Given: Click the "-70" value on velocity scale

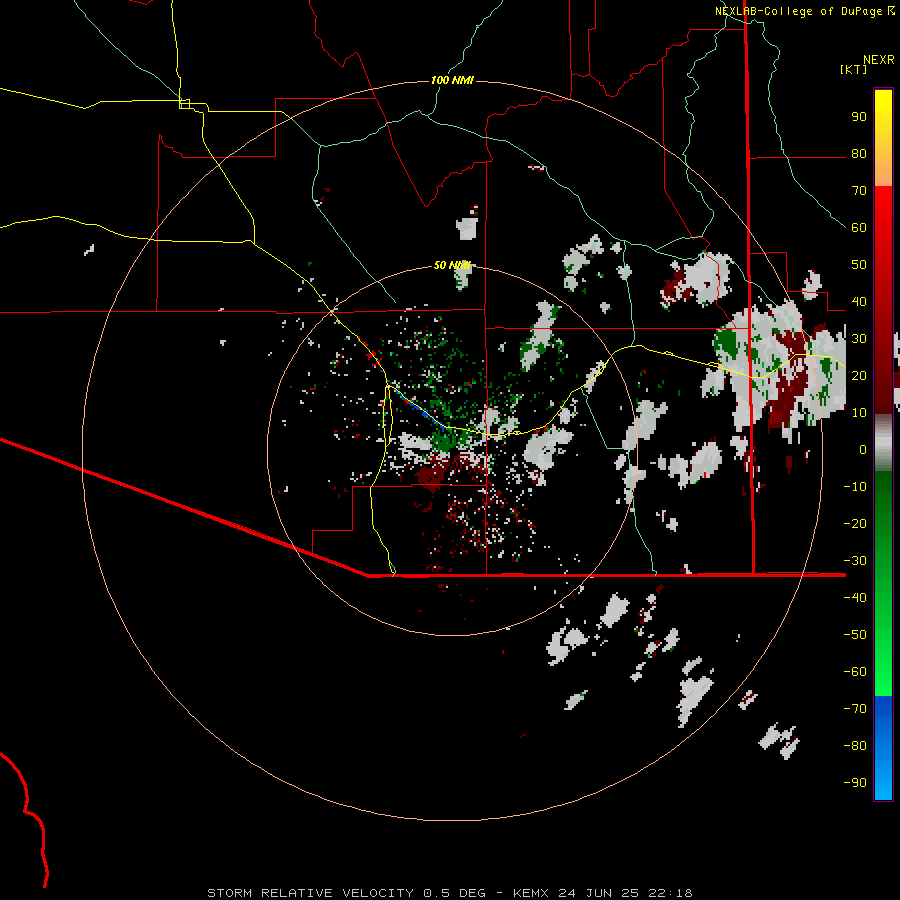Looking at the screenshot, I should [855, 708].
